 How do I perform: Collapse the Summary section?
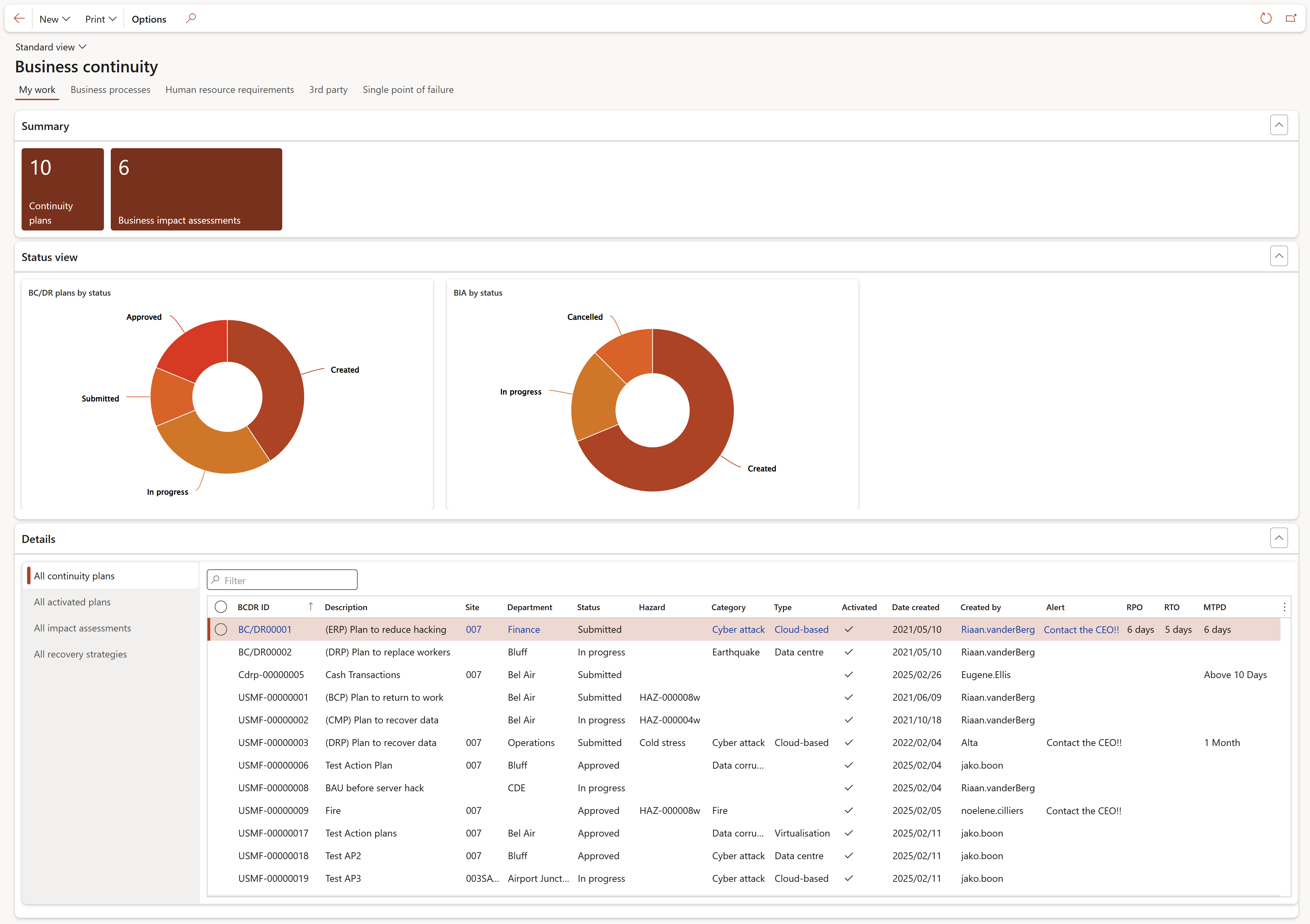(1278, 125)
